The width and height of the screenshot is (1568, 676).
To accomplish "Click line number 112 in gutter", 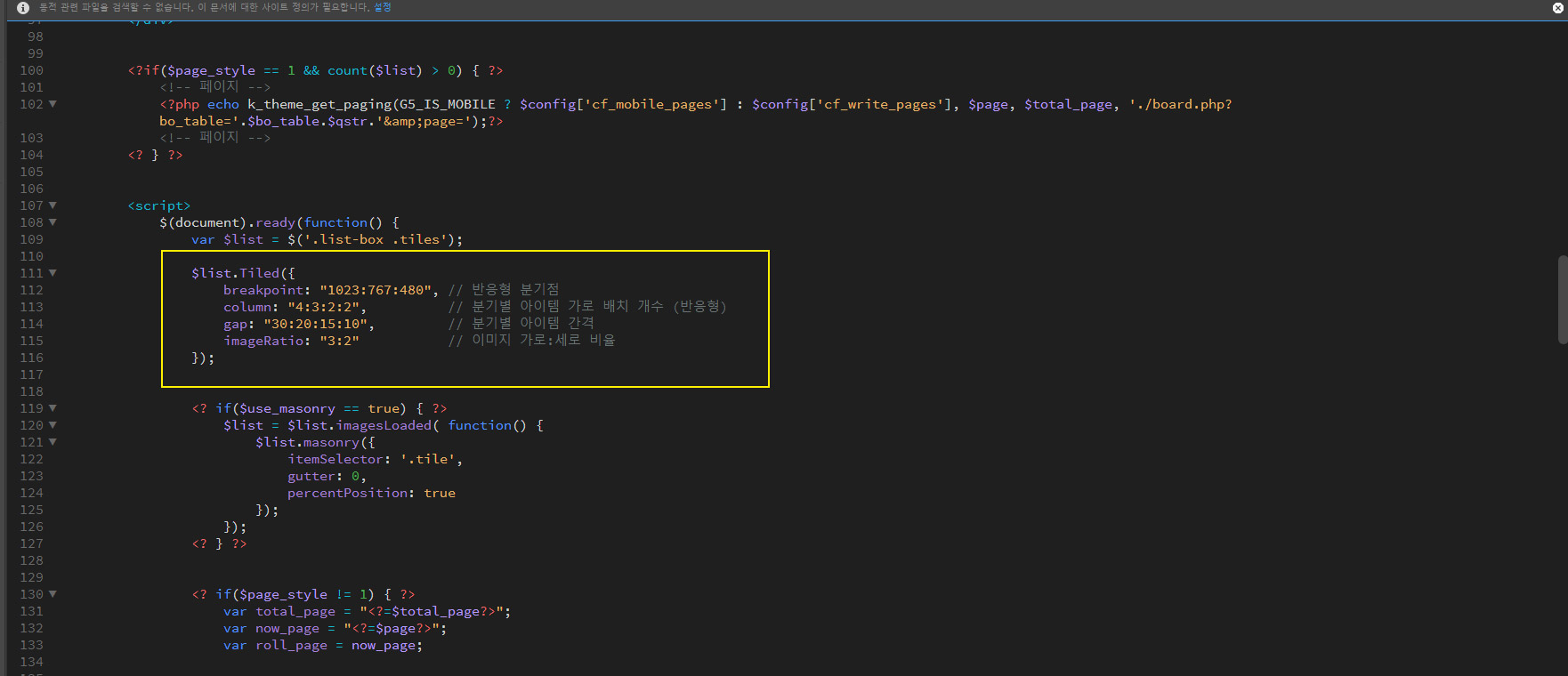I will [31, 290].
